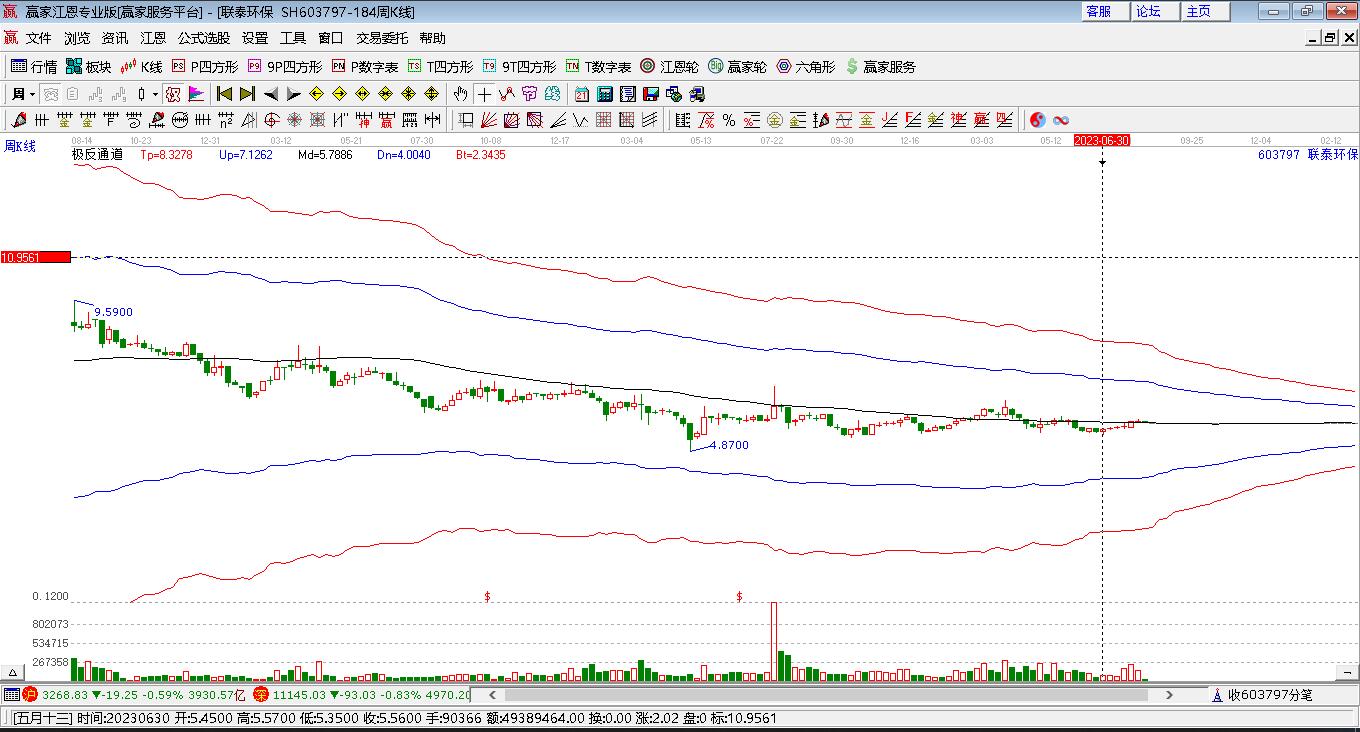Click the calendar icon showing 21
This screenshot has height=732, width=1360.
coord(582,94)
